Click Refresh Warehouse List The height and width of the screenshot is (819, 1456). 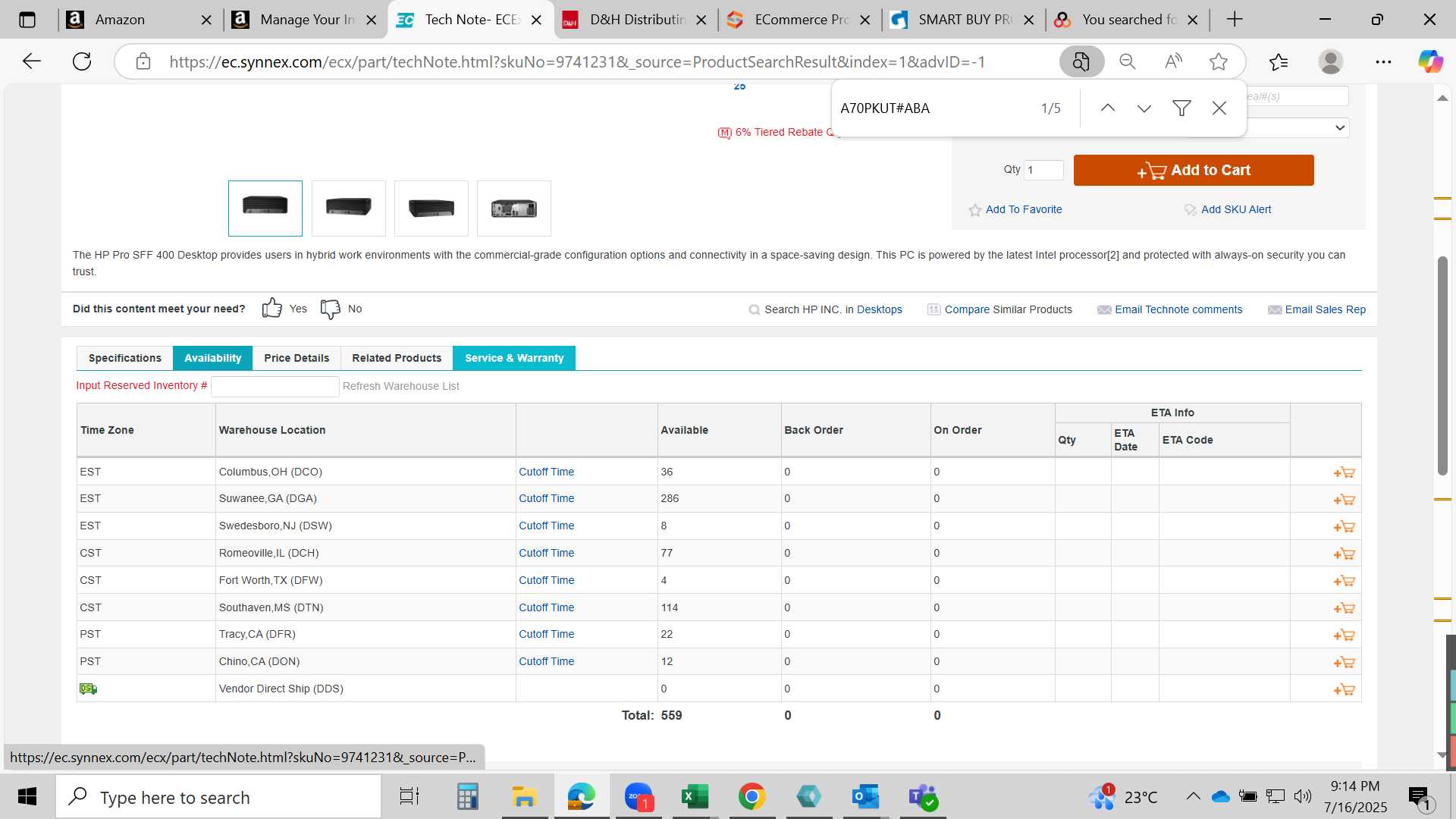[401, 386]
